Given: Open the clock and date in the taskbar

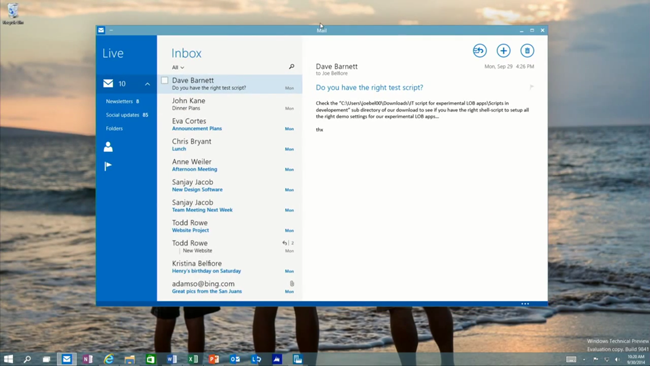Looking at the screenshot, I should click(x=636, y=359).
